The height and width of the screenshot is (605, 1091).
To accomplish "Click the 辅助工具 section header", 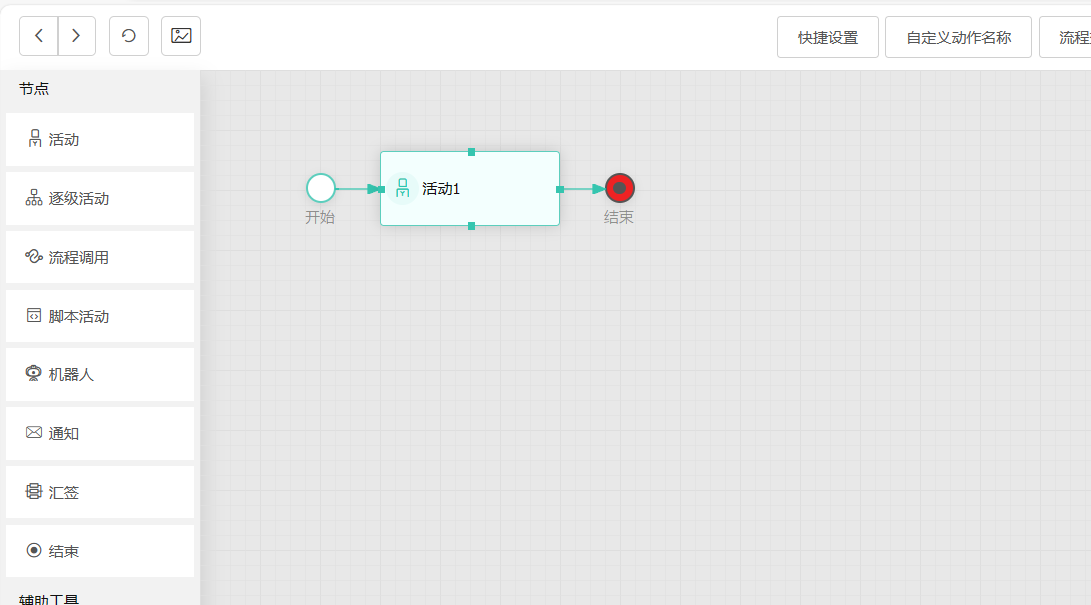I will point(49,599).
